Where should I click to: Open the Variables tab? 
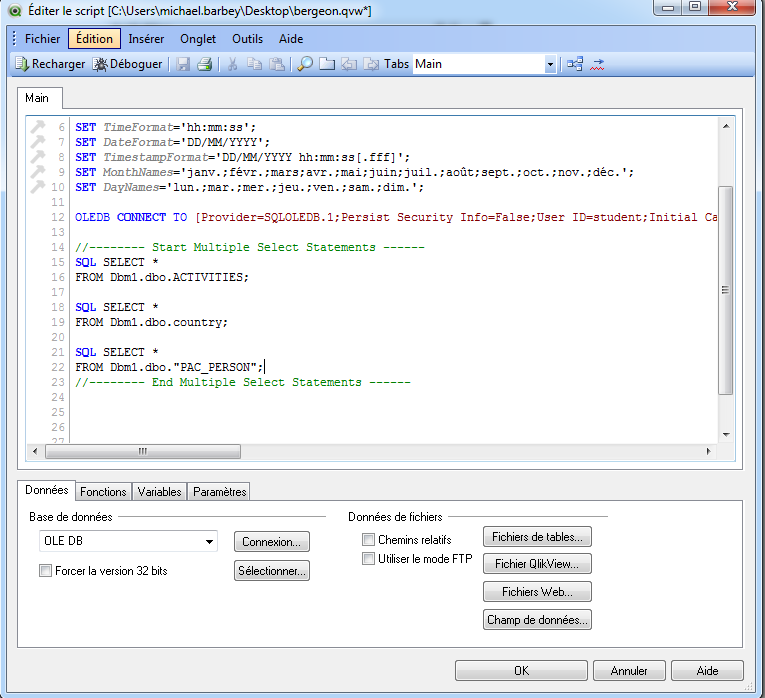tap(159, 492)
